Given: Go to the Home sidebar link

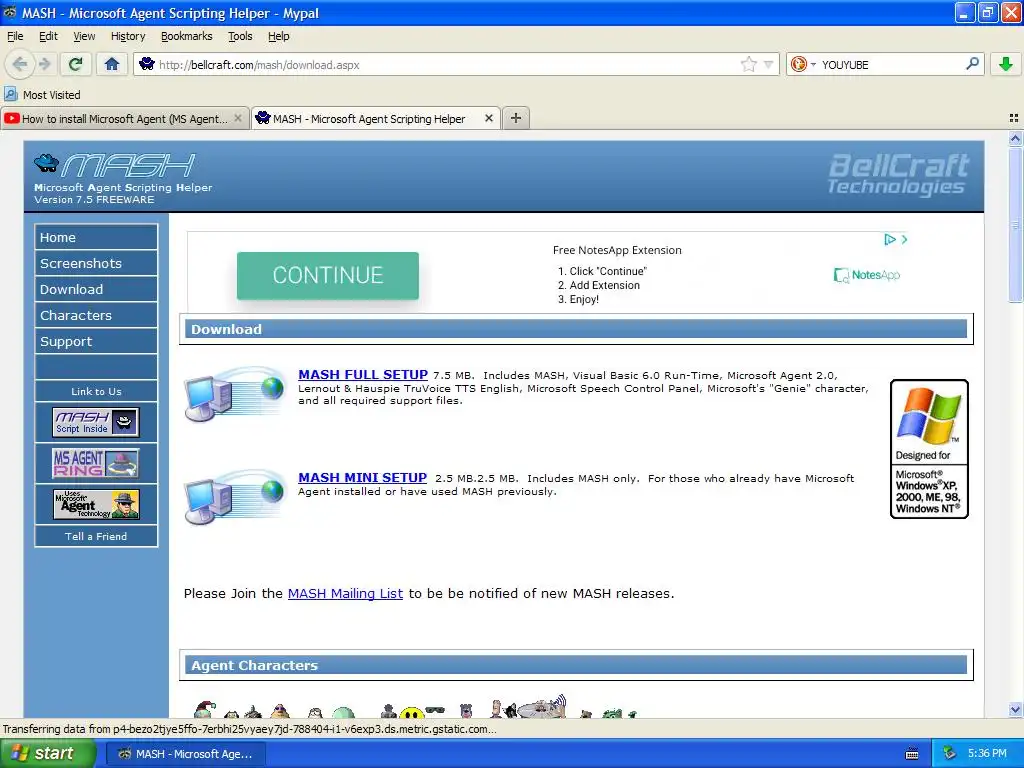Looking at the screenshot, I should (96, 237).
